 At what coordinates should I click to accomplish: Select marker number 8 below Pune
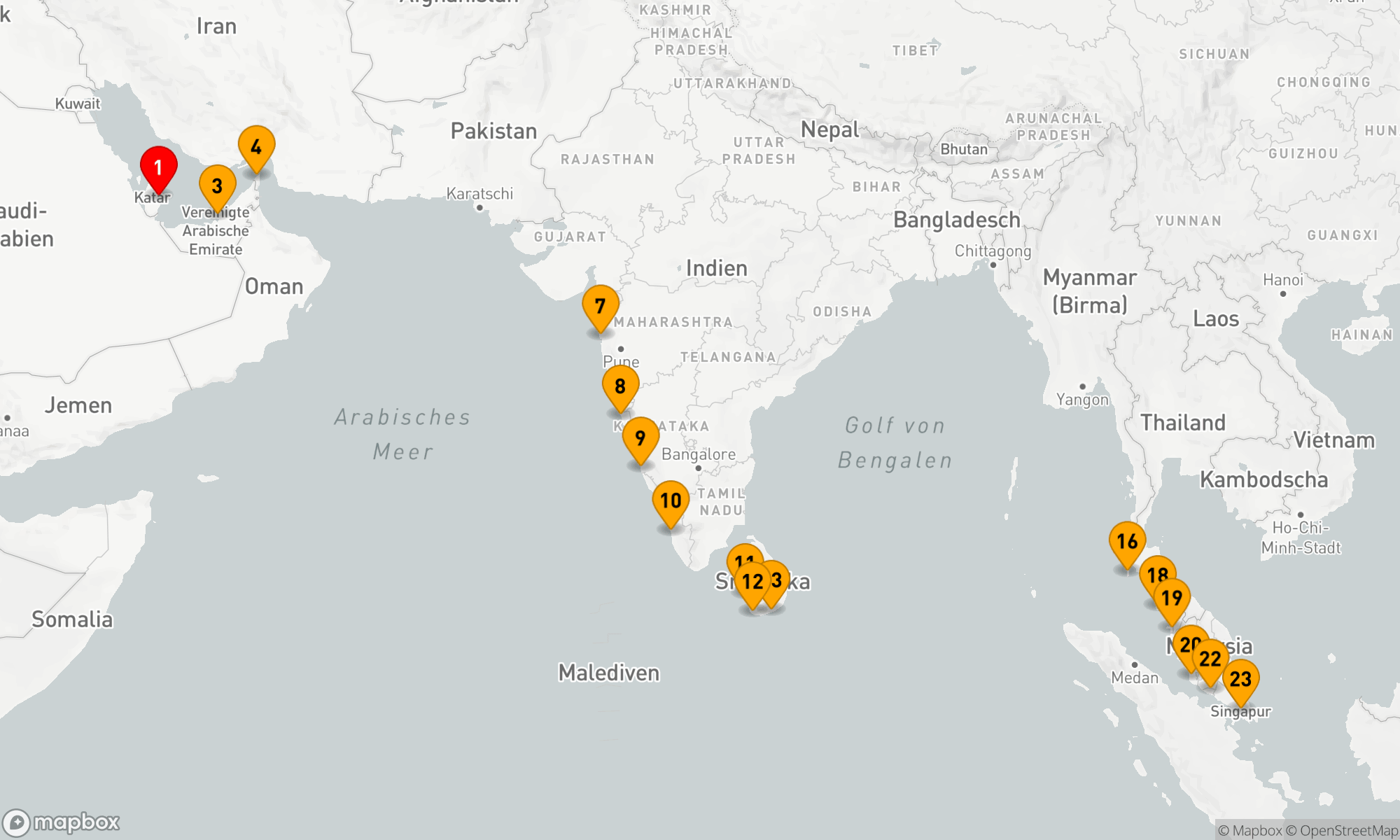(x=620, y=386)
